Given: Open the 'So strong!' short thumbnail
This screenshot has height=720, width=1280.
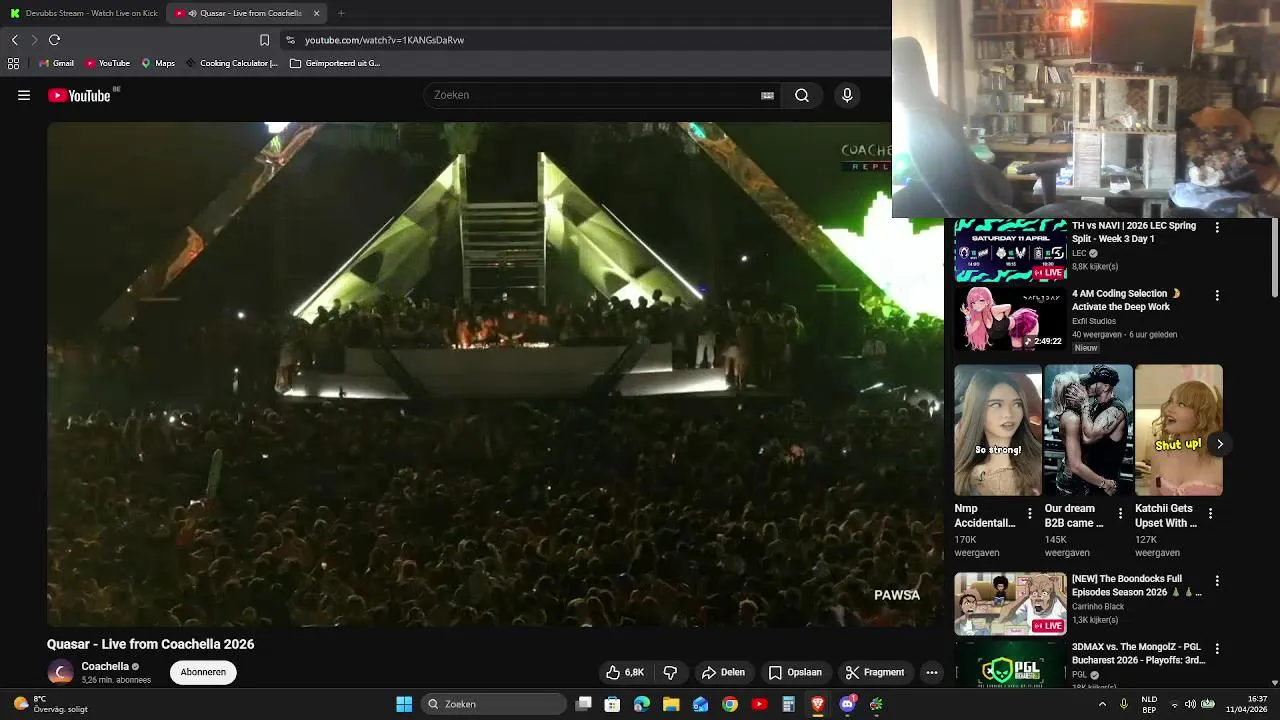Looking at the screenshot, I should [998, 430].
